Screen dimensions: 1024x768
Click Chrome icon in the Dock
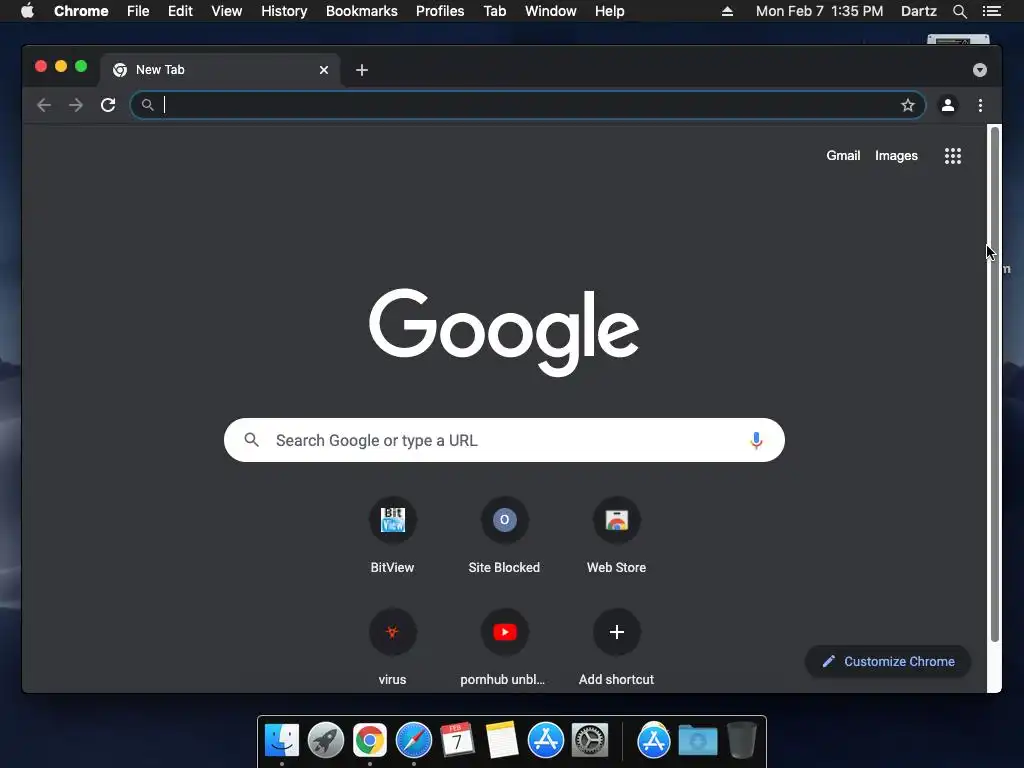370,741
